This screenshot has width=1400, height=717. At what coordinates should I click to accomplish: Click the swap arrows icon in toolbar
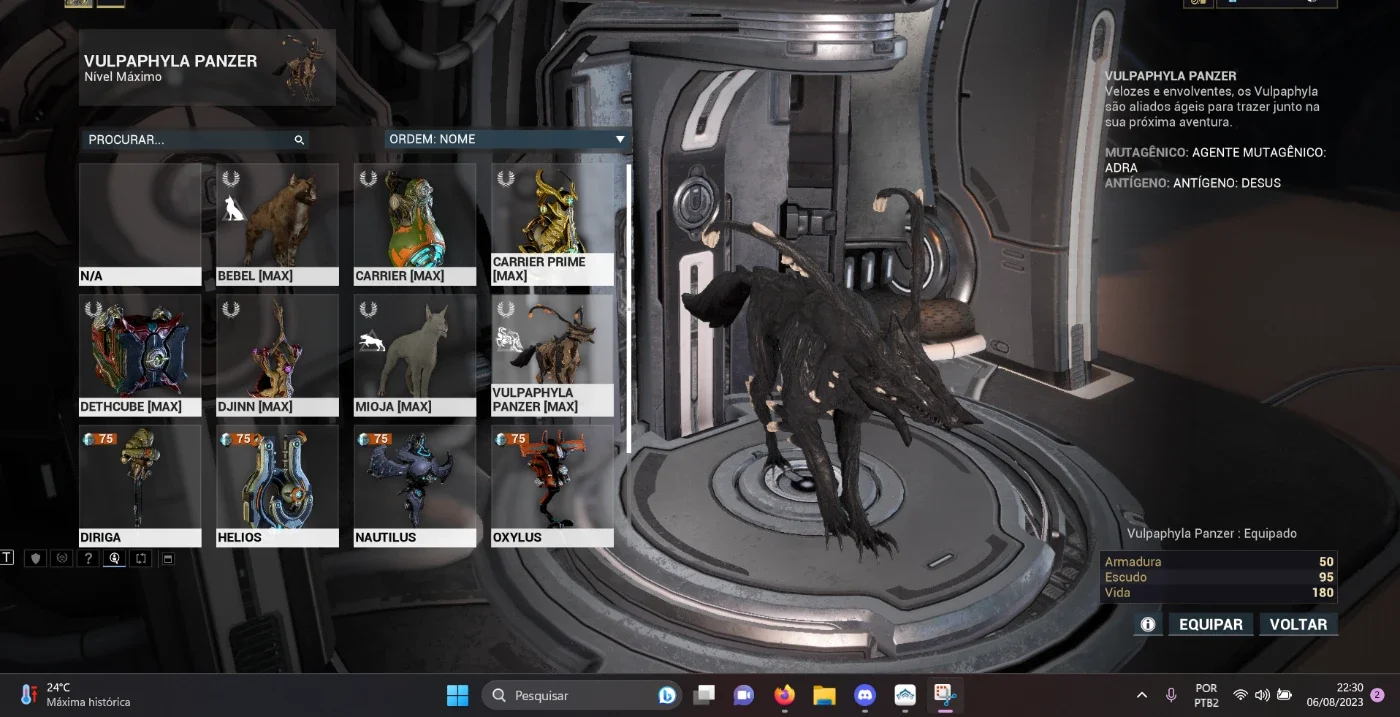(141, 558)
